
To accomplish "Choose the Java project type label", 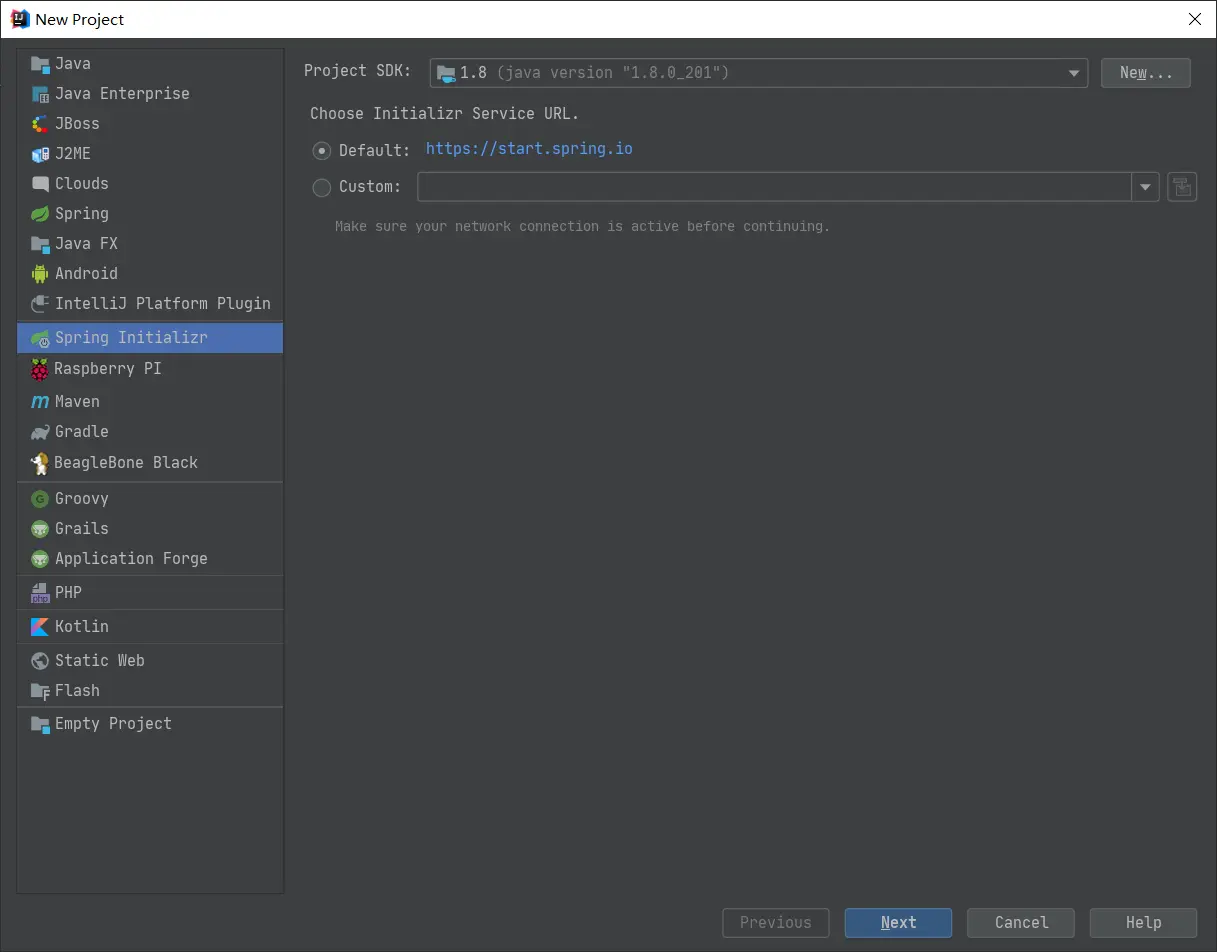I will click(x=73, y=64).
